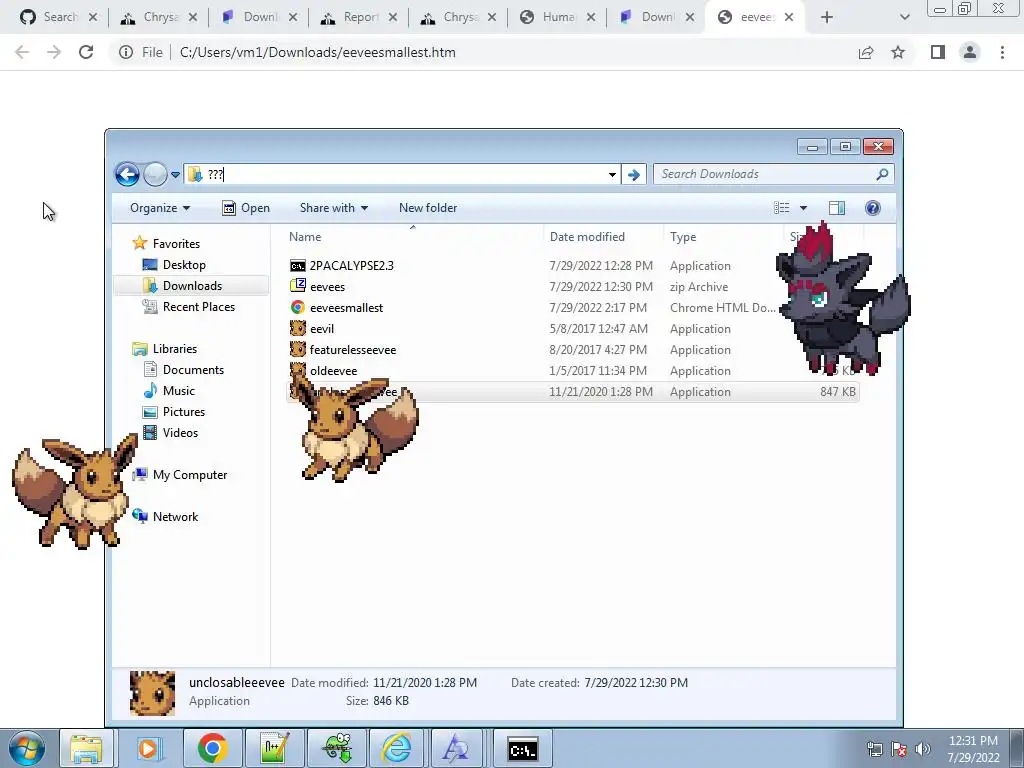Open the Windows Start menu
The image size is (1024, 768).
pyautogui.click(x=27, y=748)
